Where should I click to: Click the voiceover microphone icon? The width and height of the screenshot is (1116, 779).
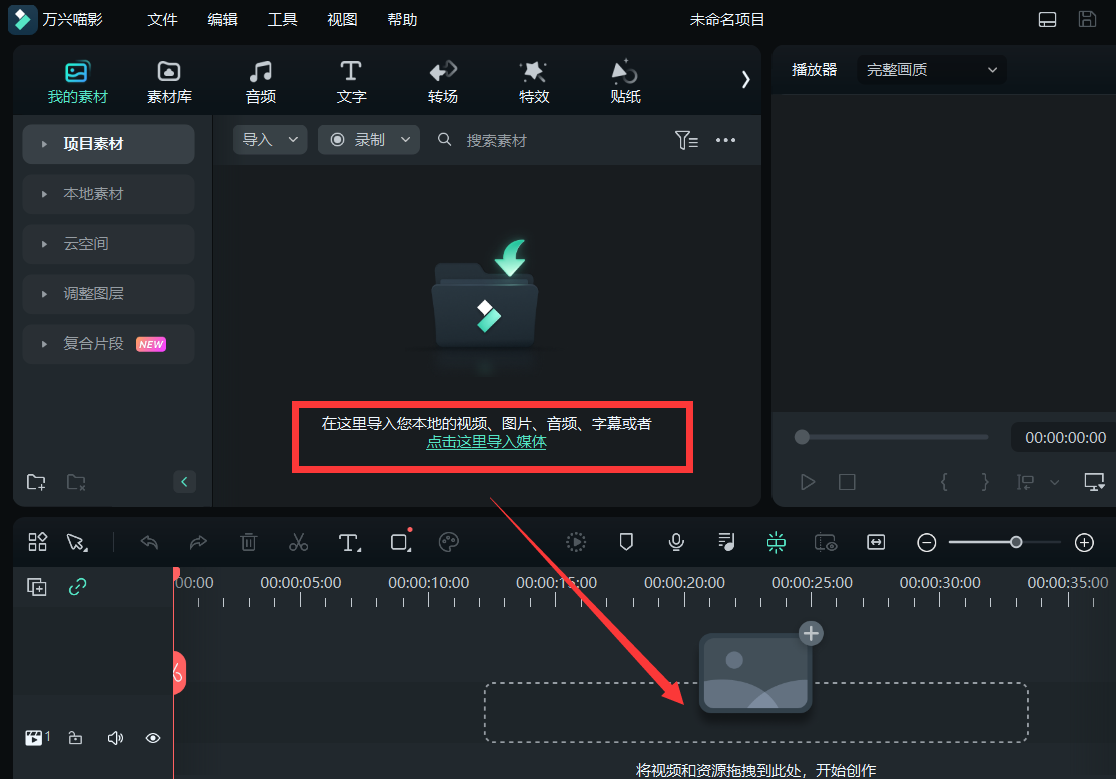click(676, 542)
